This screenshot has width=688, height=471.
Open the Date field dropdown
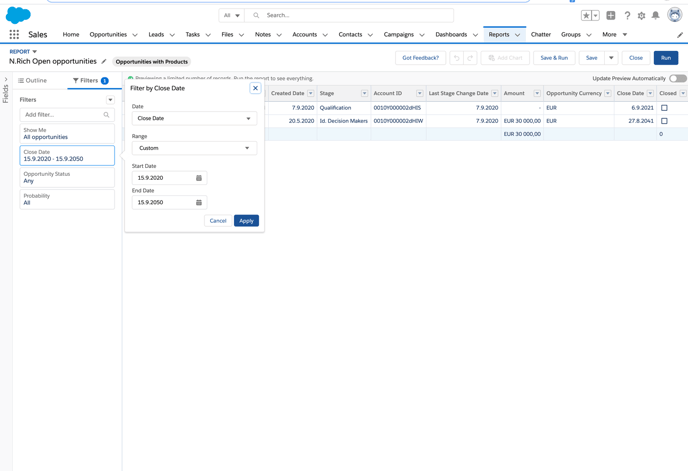point(194,119)
